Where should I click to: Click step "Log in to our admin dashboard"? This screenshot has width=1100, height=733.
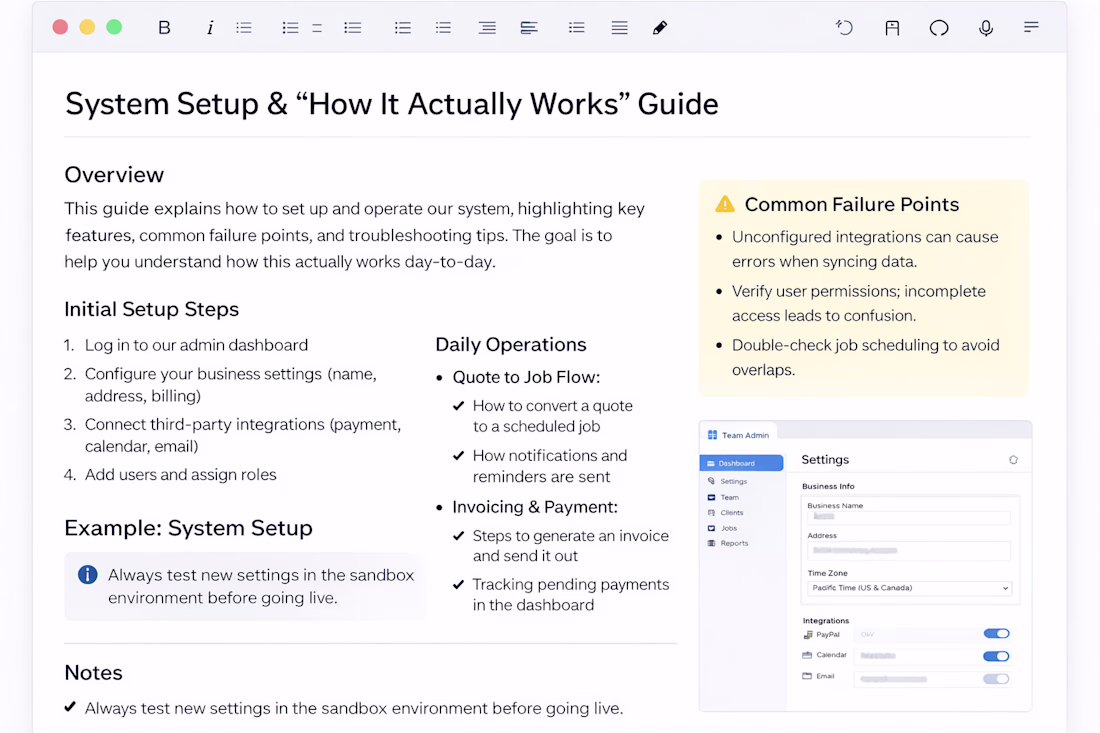[x=196, y=345]
